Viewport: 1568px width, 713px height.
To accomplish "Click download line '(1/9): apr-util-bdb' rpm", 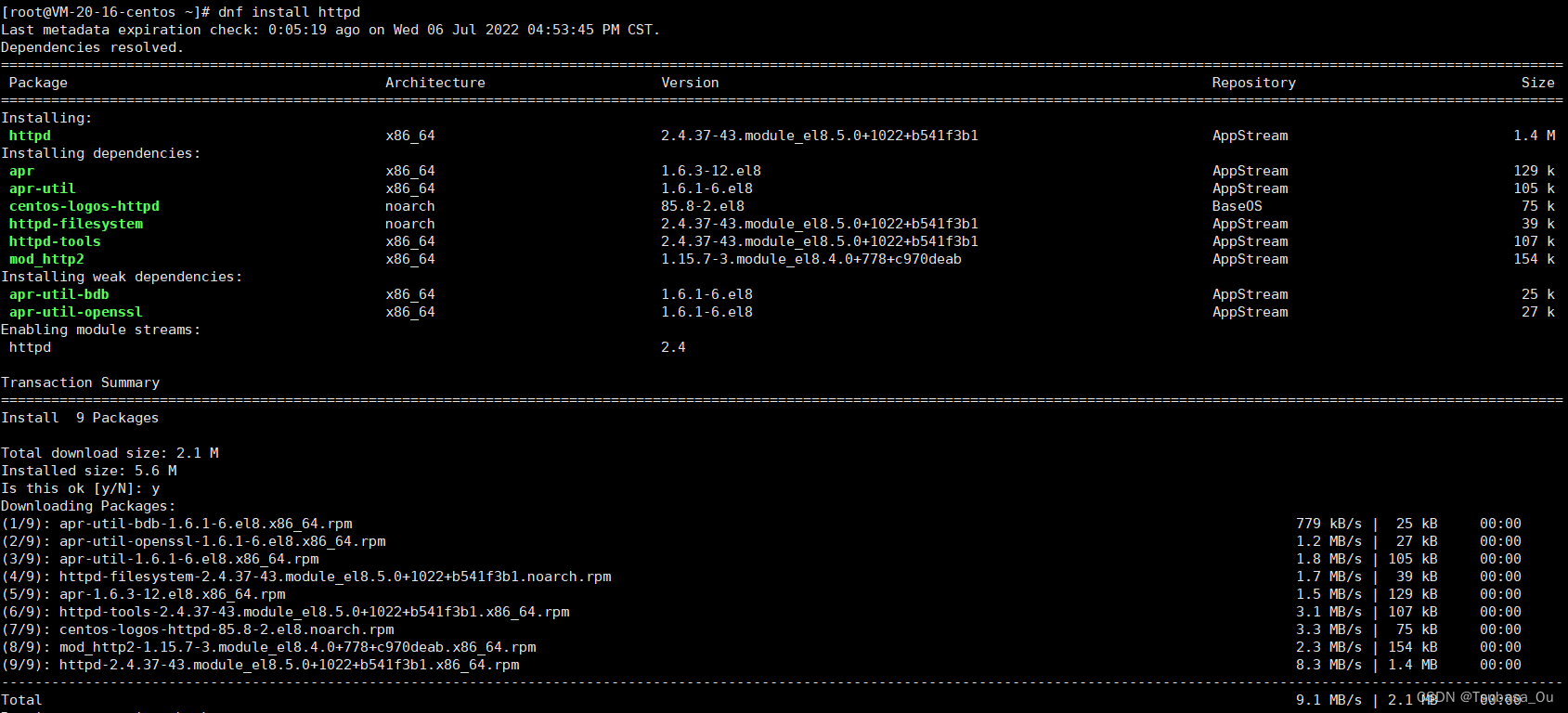I will click(x=176, y=524).
